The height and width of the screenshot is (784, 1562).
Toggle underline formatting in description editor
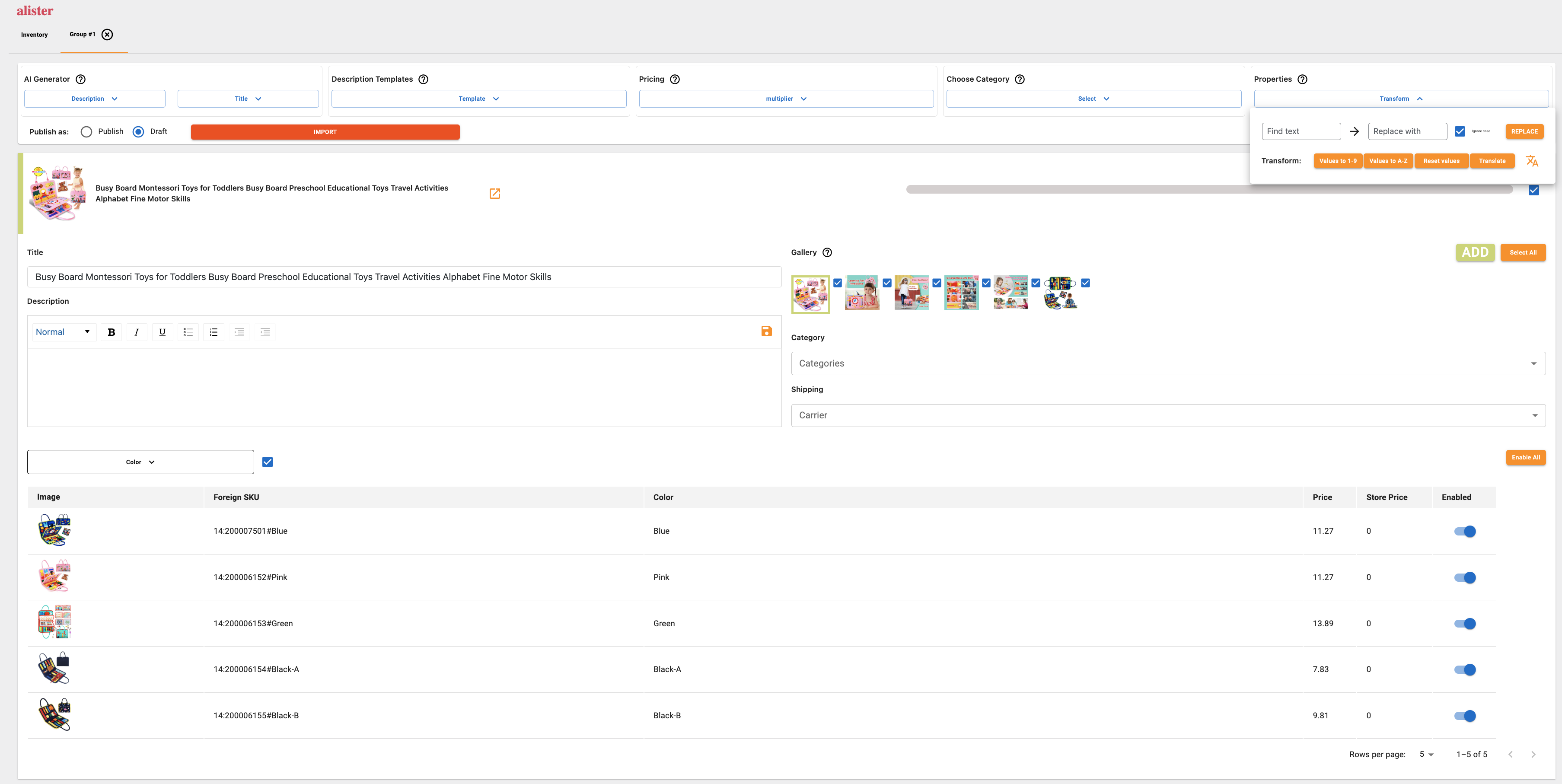click(162, 332)
